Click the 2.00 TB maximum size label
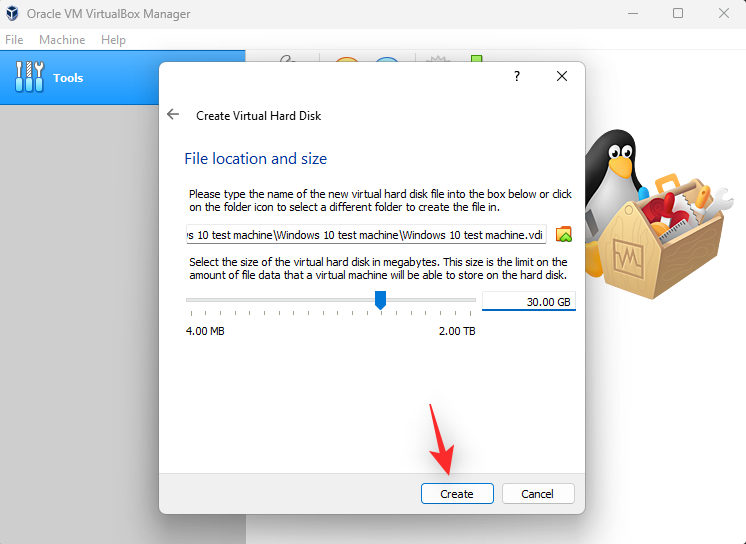The image size is (746, 544). coord(457,331)
